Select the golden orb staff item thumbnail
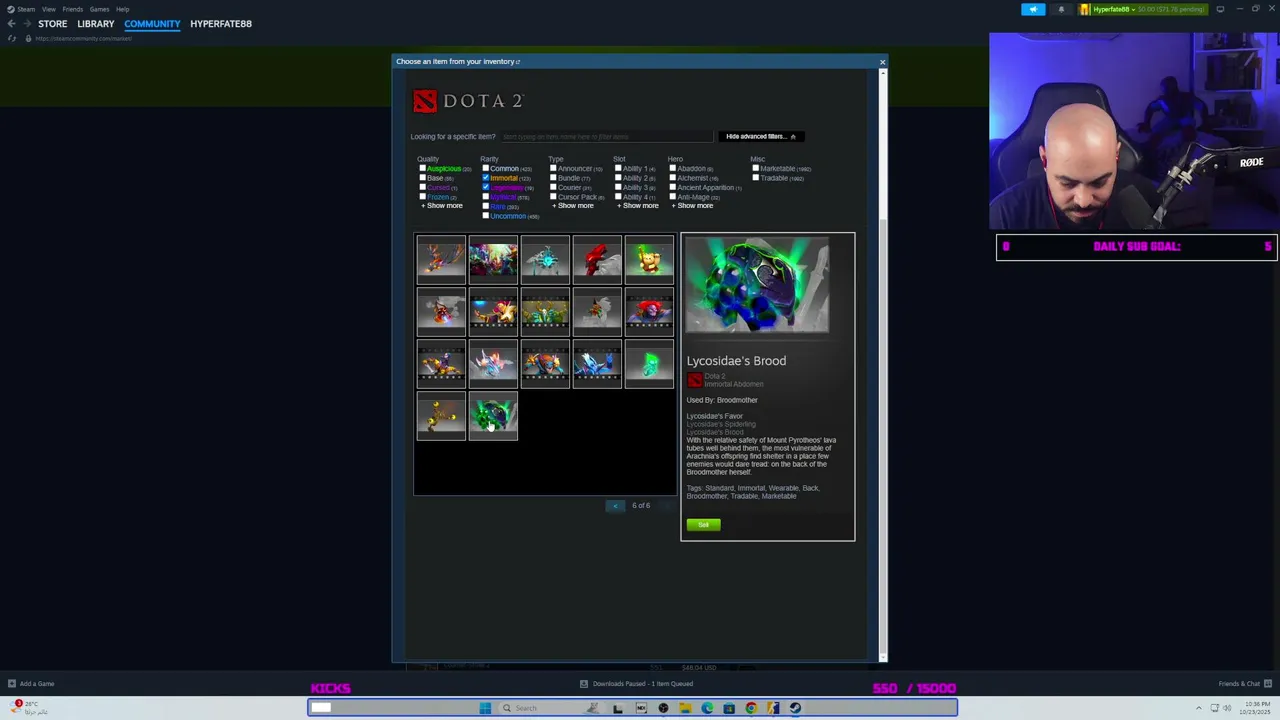The image size is (1280, 720). click(441, 415)
